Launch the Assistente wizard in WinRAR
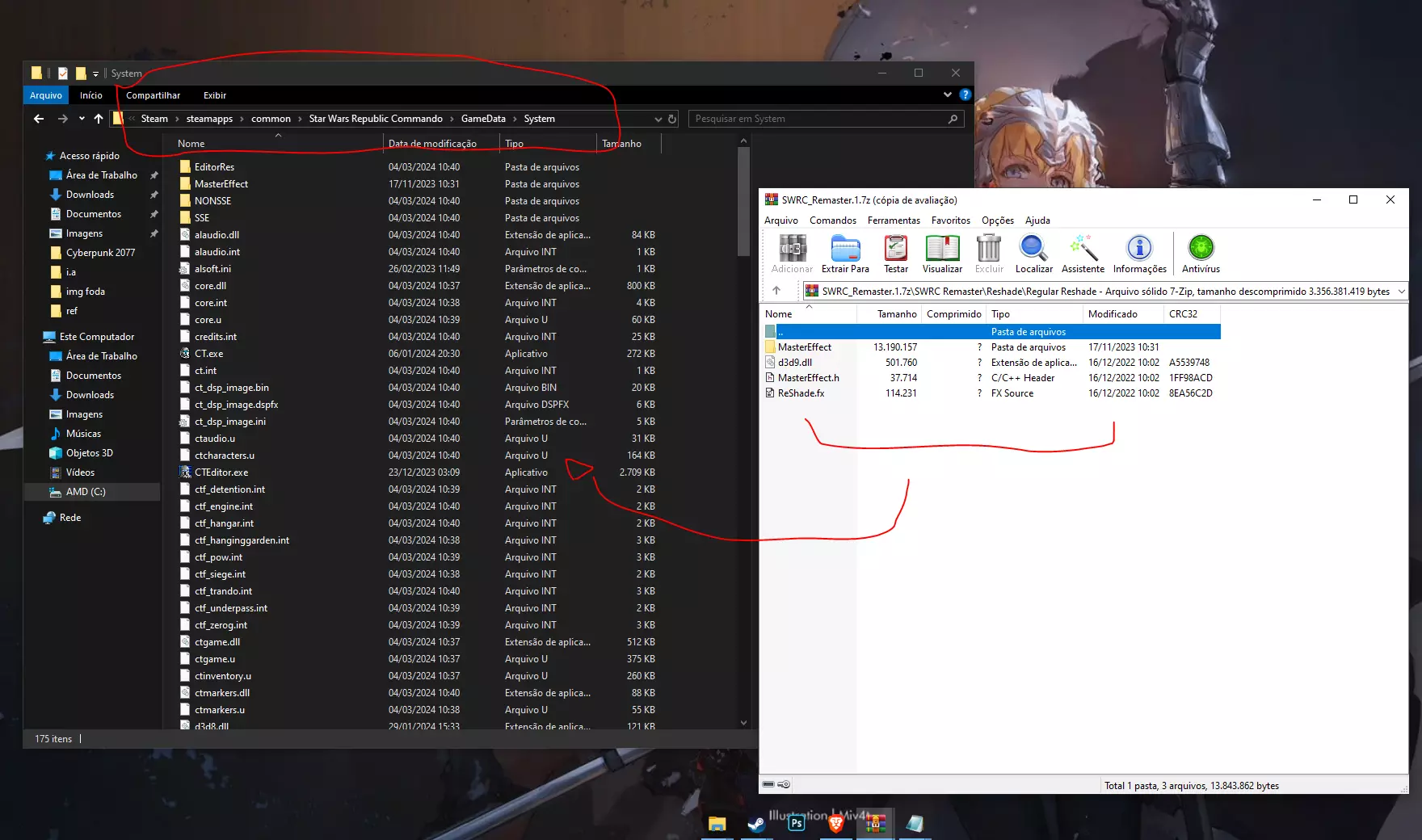 coord(1083,254)
